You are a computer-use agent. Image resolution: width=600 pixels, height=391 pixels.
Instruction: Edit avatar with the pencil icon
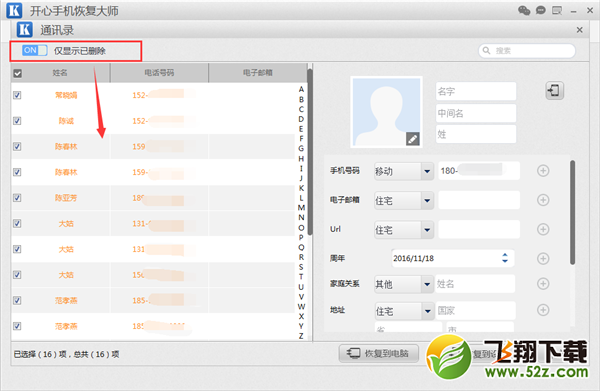[x=412, y=139]
